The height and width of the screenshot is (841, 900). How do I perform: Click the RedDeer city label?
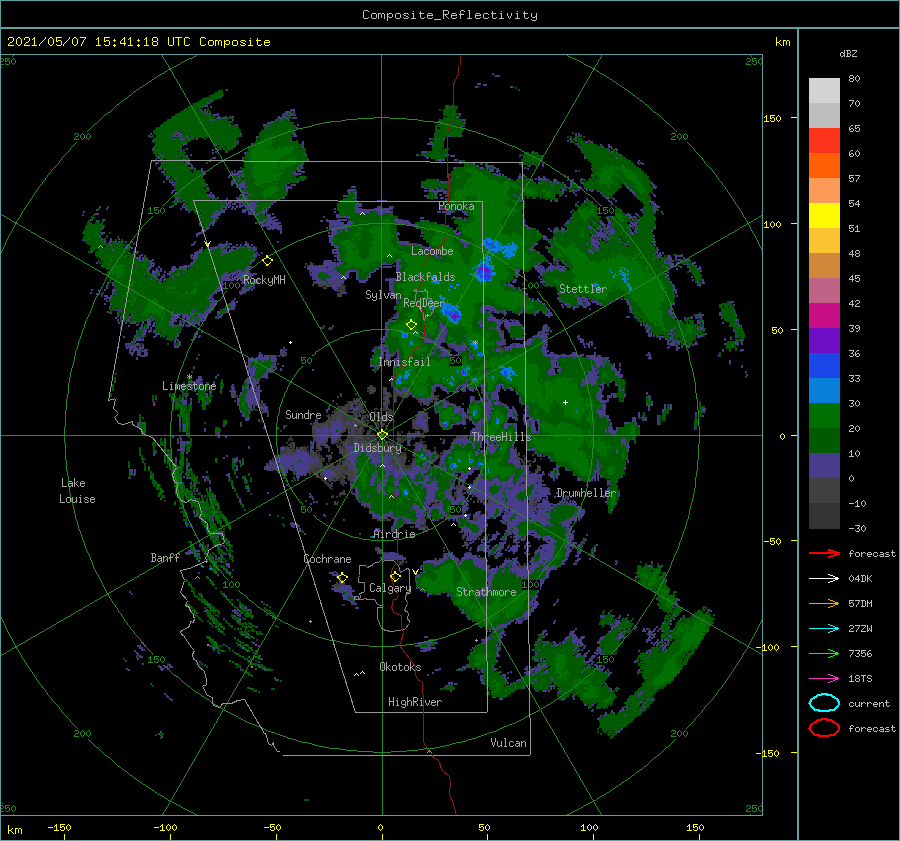coord(424,303)
